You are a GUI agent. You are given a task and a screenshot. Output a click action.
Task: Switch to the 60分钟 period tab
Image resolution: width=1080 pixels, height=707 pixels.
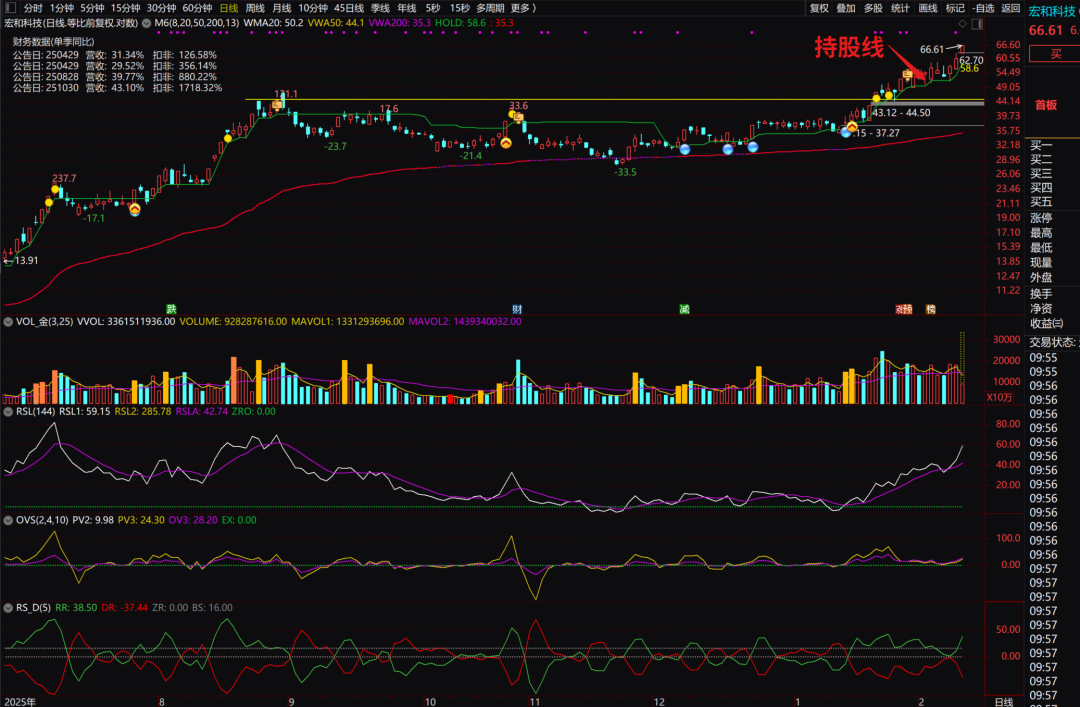coord(197,8)
